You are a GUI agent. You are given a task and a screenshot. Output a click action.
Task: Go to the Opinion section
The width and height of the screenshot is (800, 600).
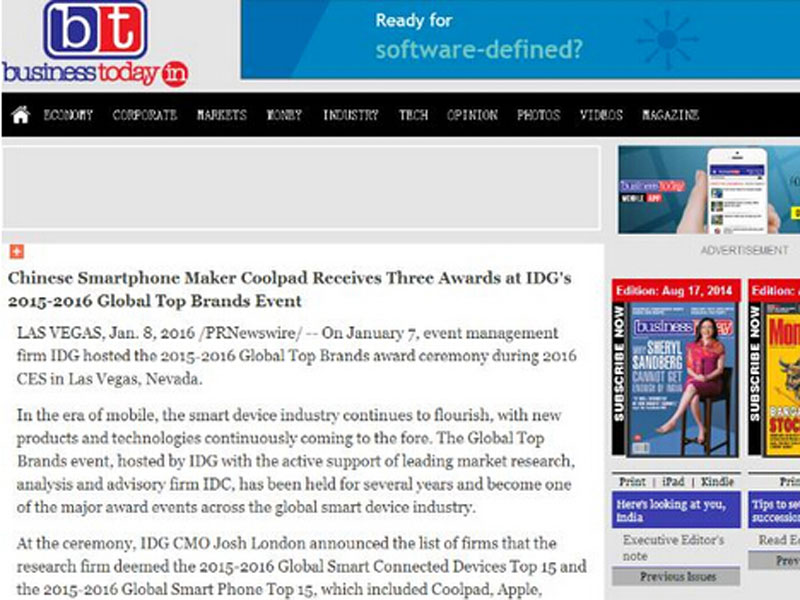click(472, 115)
